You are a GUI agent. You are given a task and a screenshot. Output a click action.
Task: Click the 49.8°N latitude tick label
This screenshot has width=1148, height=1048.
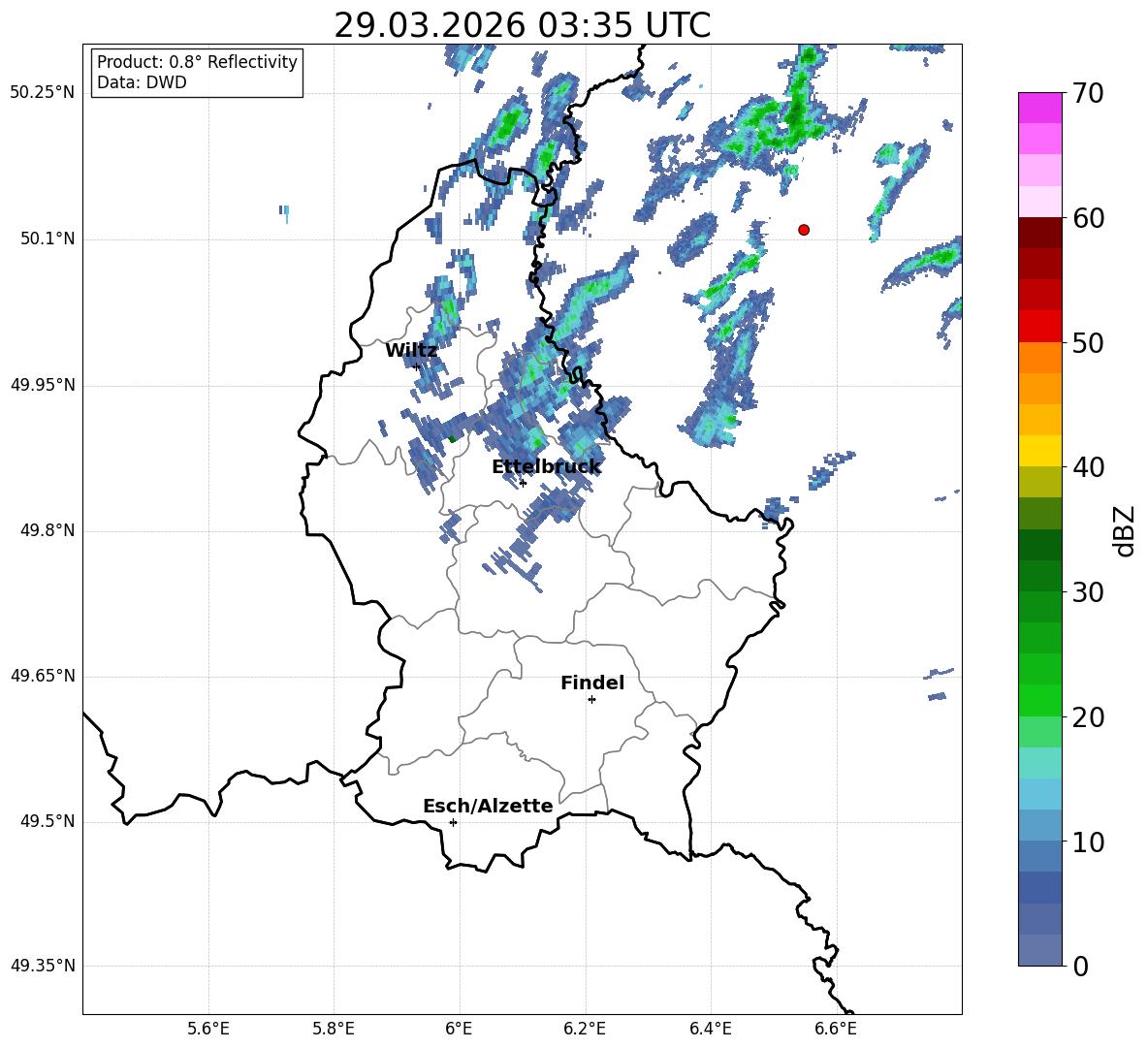(x=48, y=530)
